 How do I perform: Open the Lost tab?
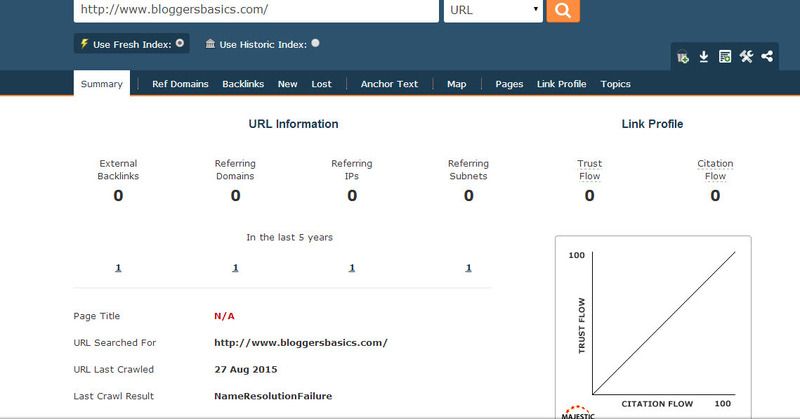321,84
